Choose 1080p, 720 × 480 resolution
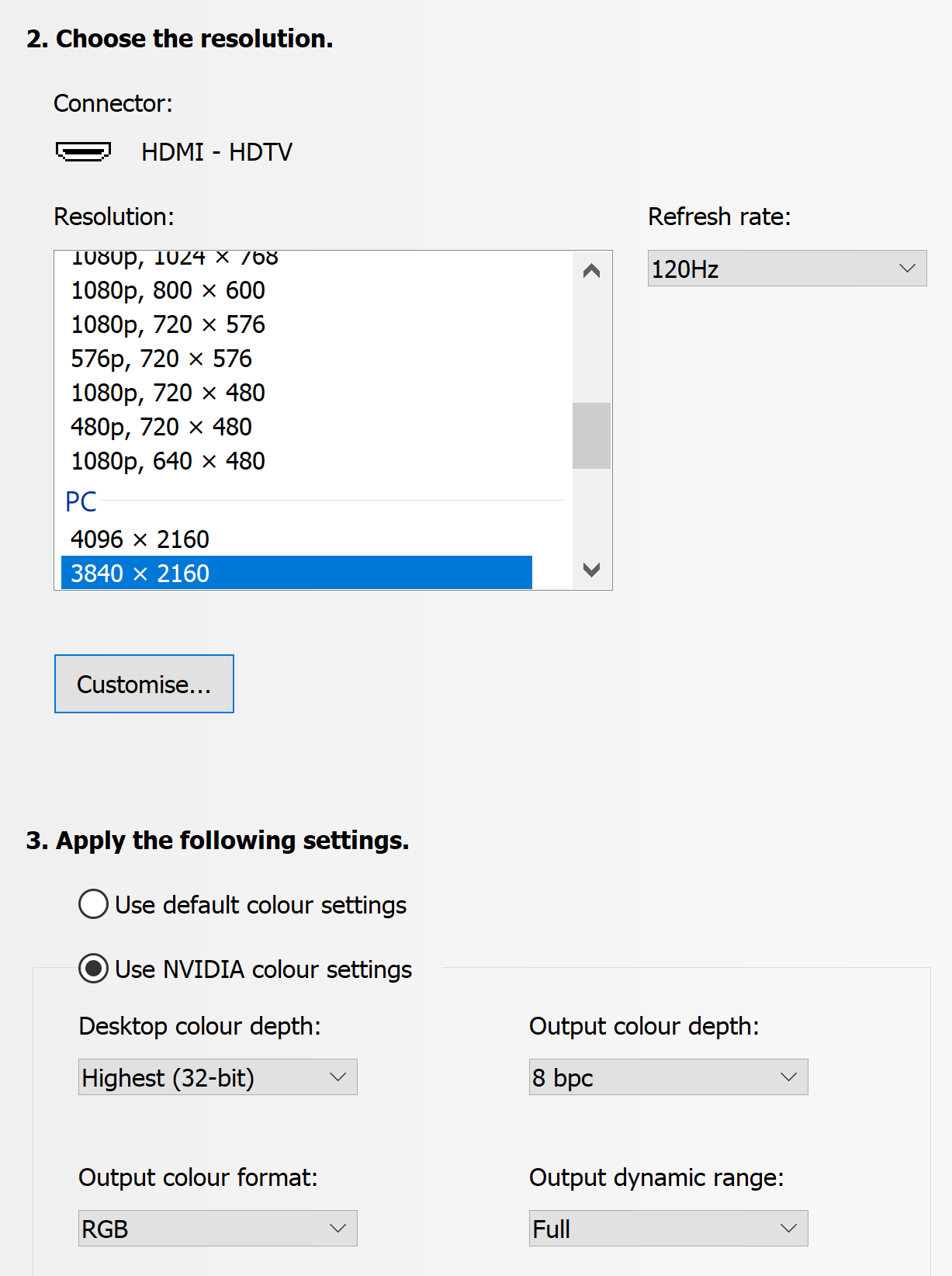Image resolution: width=952 pixels, height=1276 pixels. 168,393
